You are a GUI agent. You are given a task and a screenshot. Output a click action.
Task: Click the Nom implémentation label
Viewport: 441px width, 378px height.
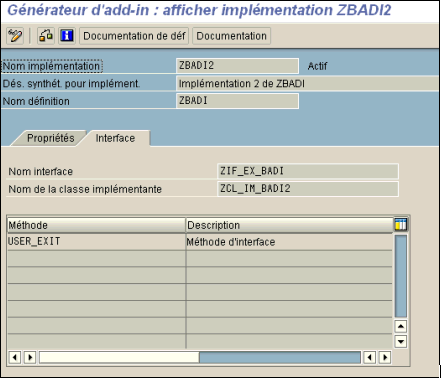51,66
